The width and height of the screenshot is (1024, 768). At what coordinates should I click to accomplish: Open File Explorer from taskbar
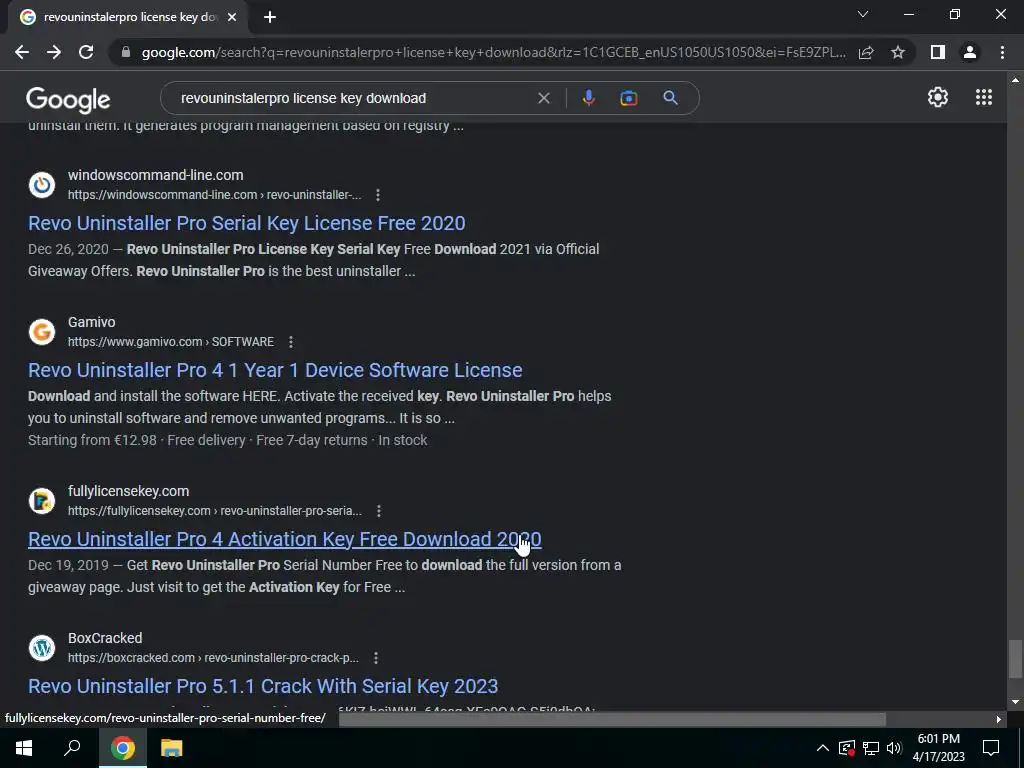172,748
